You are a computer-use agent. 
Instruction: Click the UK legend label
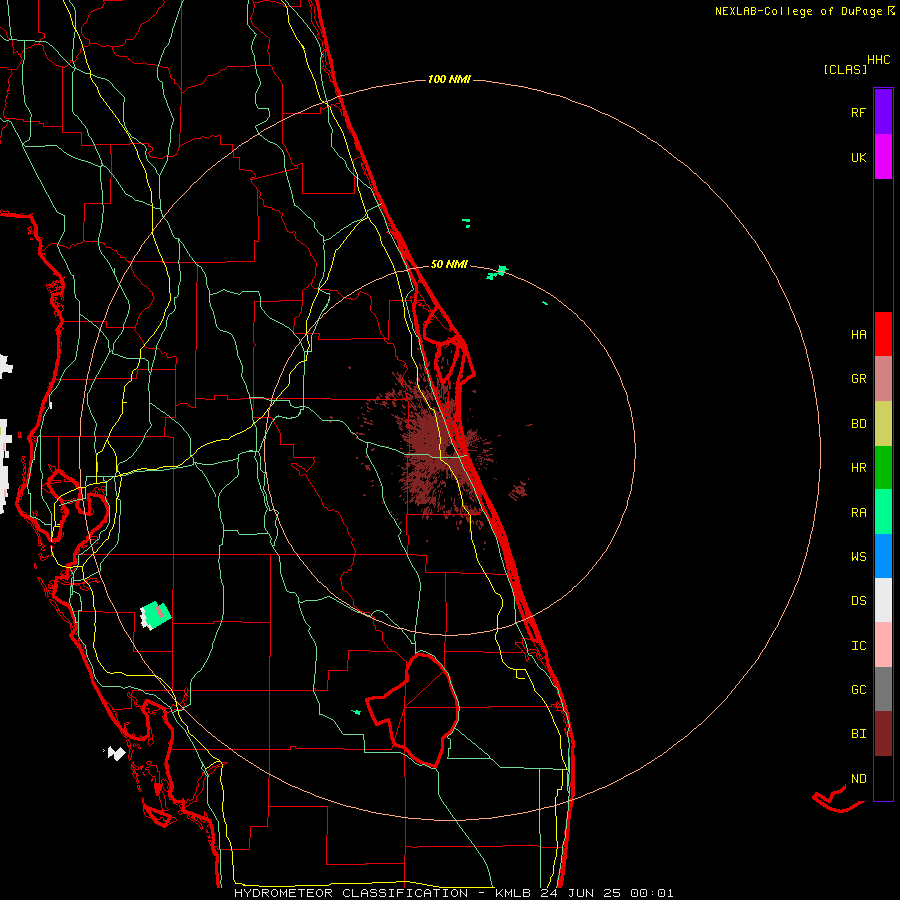(858, 157)
